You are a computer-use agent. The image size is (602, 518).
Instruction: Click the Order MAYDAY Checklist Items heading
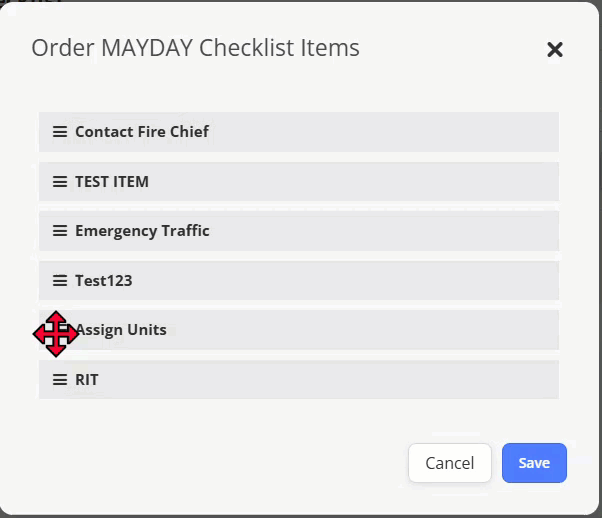tap(195, 48)
